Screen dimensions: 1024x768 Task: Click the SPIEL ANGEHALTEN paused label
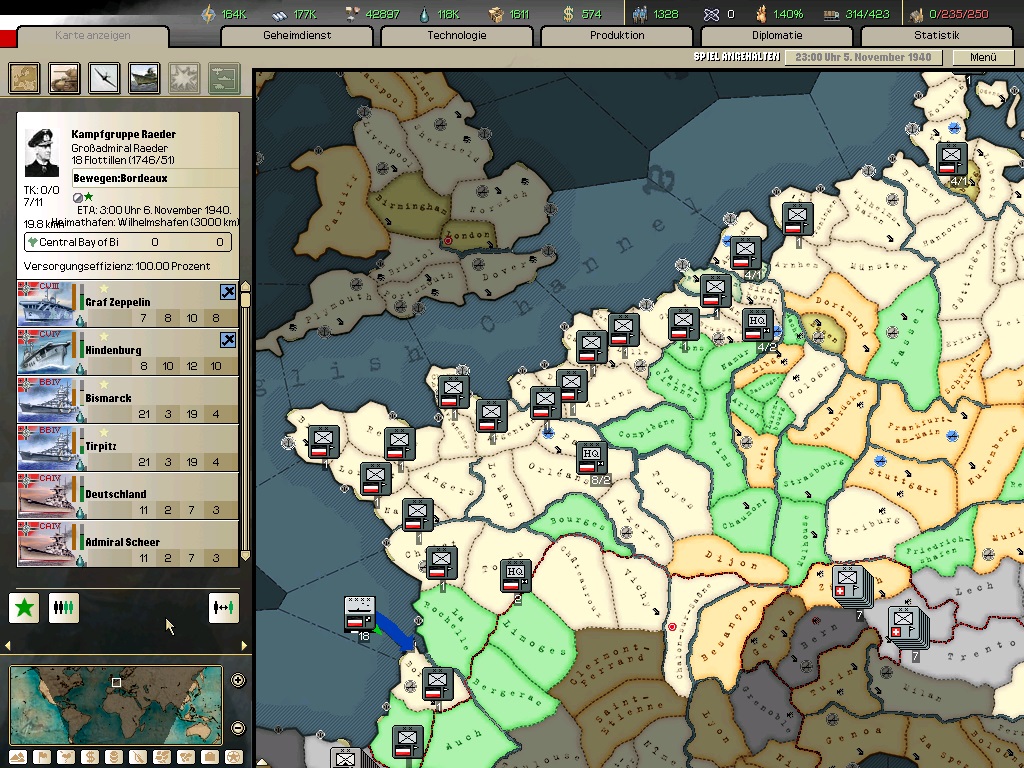pyautogui.click(x=737, y=57)
